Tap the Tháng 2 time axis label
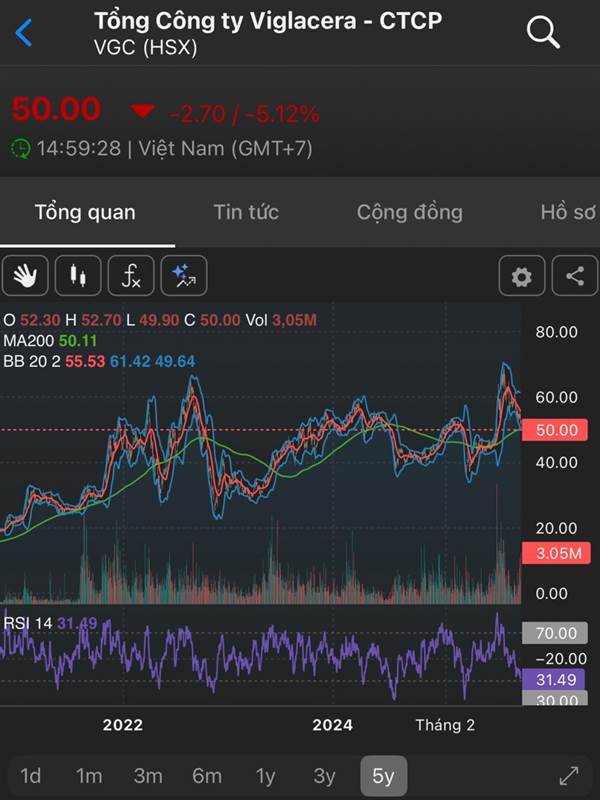Viewport: 600px width, 800px height. [x=445, y=725]
